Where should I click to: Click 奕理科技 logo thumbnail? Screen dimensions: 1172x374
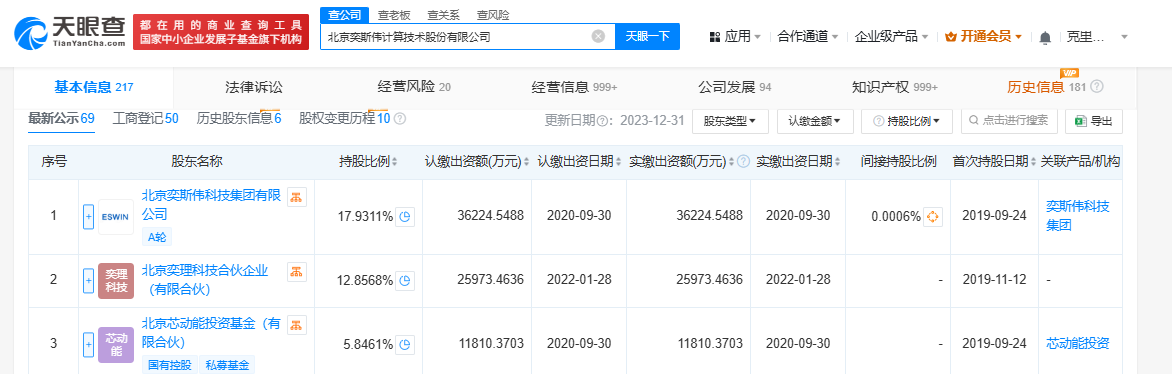(116, 281)
